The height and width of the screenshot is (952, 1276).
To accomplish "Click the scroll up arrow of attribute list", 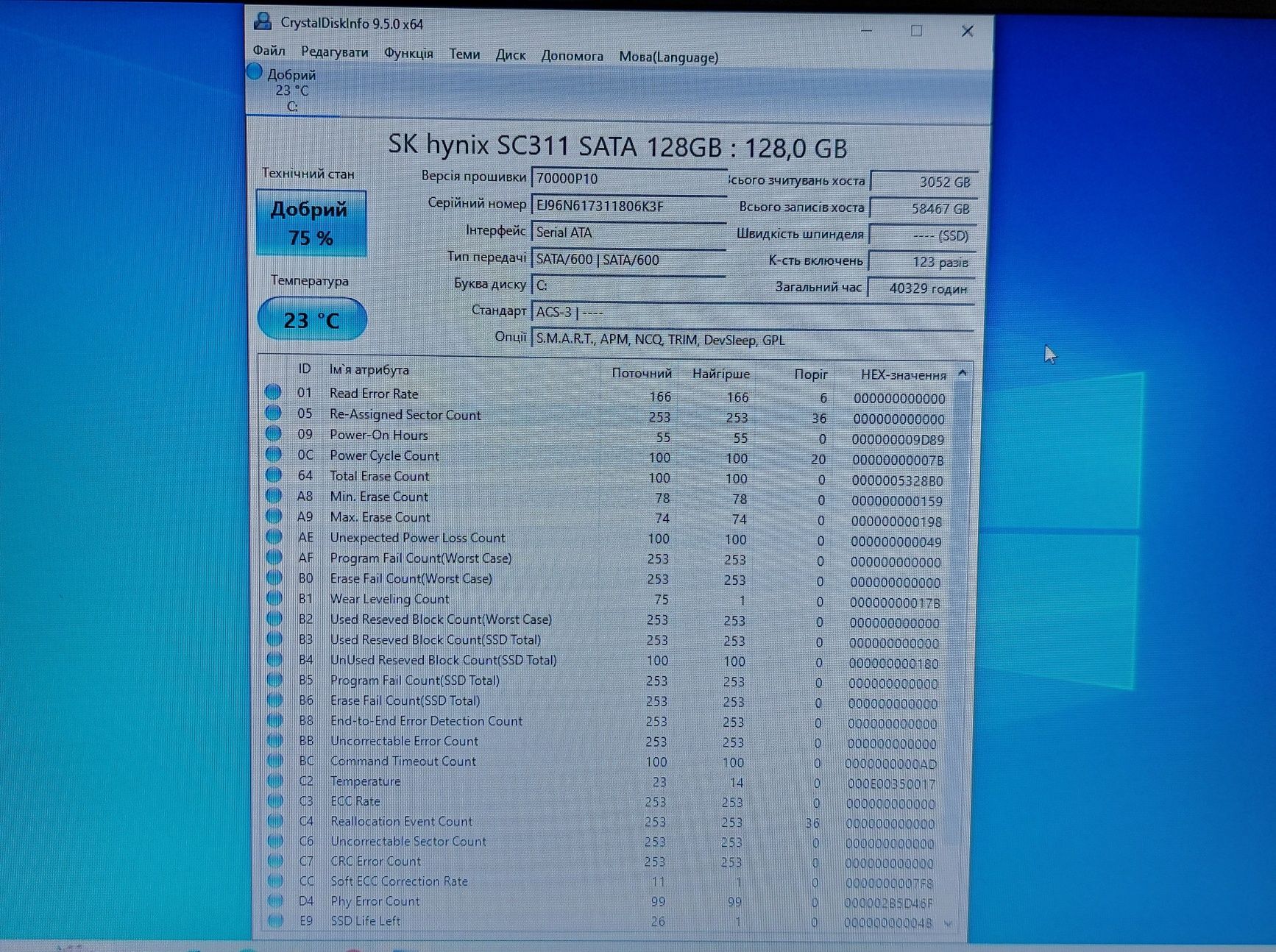I will (963, 374).
